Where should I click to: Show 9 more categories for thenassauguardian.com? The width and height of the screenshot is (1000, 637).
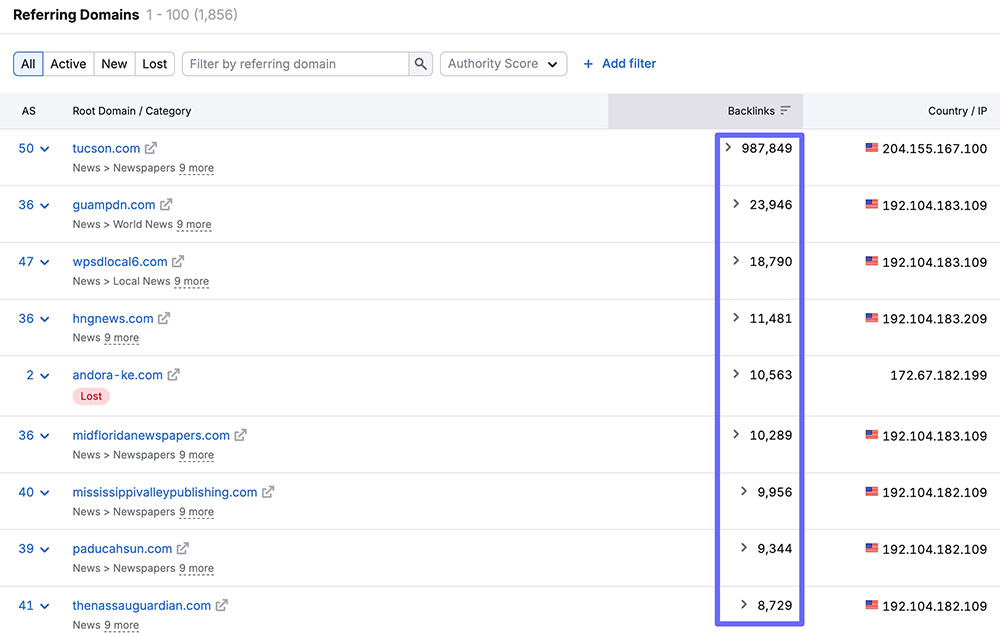click(121, 626)
